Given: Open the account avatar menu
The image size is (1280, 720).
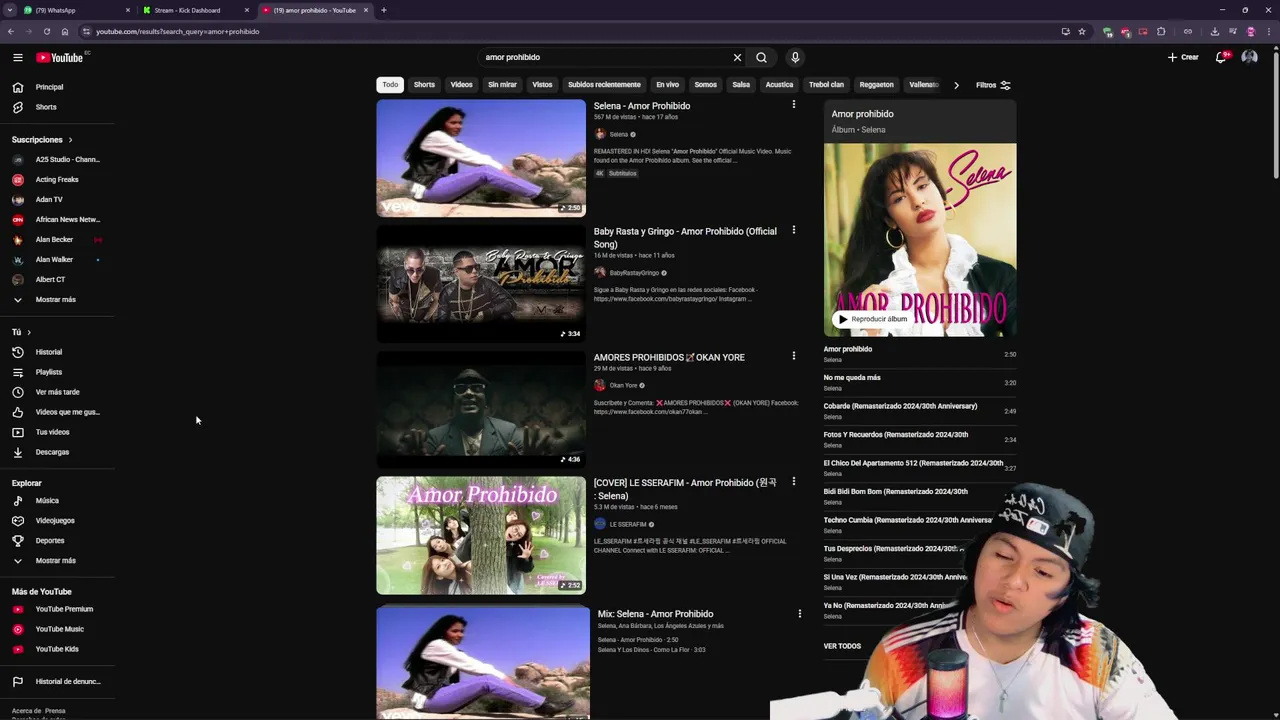Looking at the screenshot, I should pos(1249,57).
